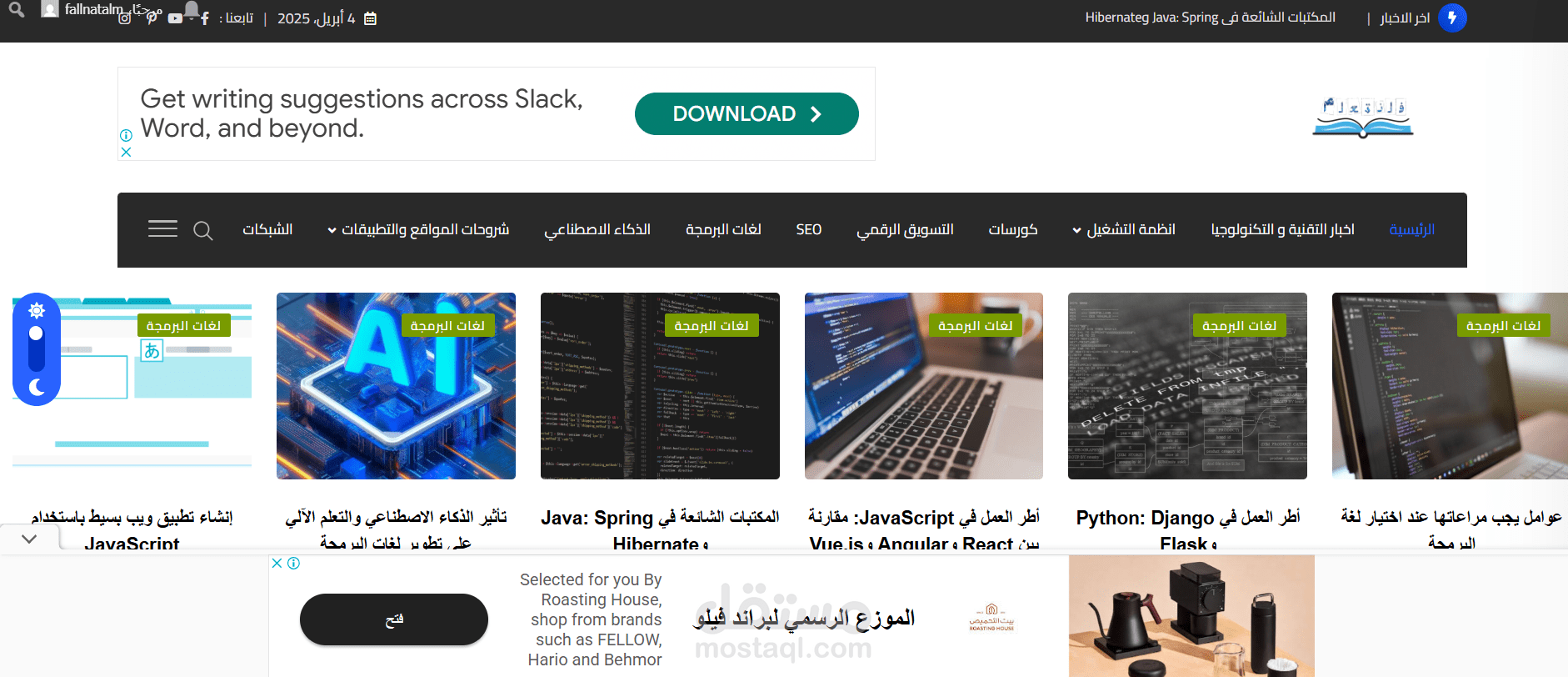This screenshot has width=1568, height=677.
Task: Click the open-book site logo
Action: [x=1363, y=117]
